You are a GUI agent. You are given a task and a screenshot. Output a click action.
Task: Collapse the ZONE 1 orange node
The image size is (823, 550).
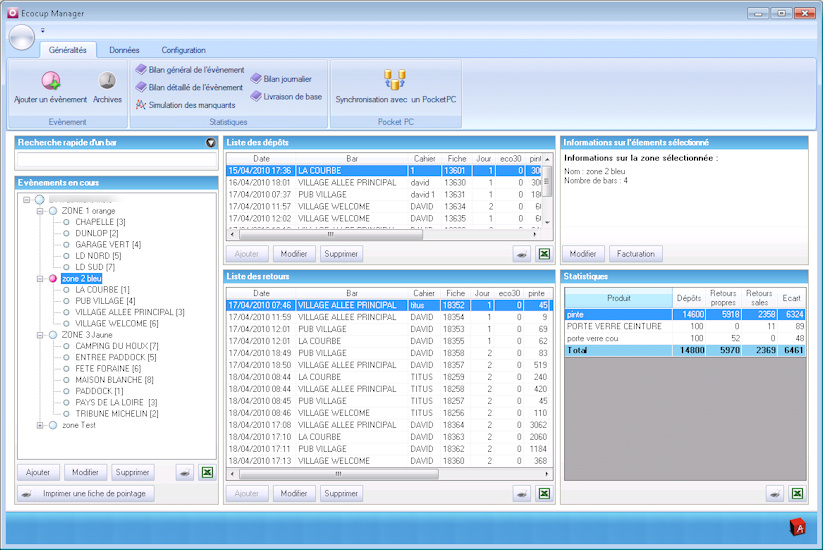[40, 211]
